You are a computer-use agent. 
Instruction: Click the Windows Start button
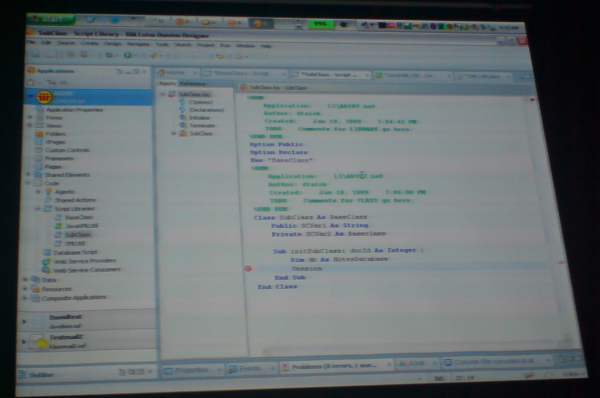(x=51, y=19)
